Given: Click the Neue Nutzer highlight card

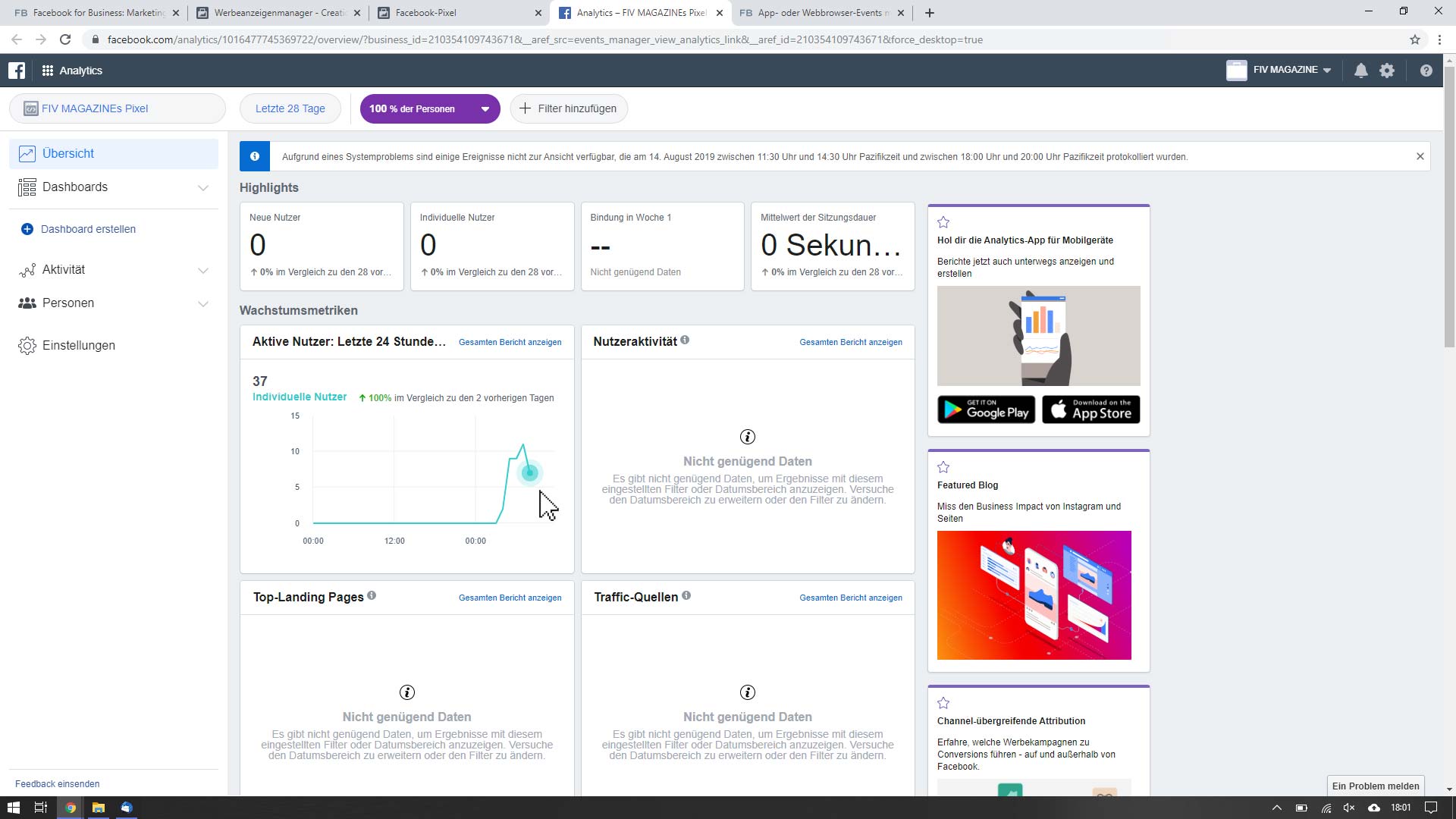Looking at the screenshot, I should pos(322,246).
